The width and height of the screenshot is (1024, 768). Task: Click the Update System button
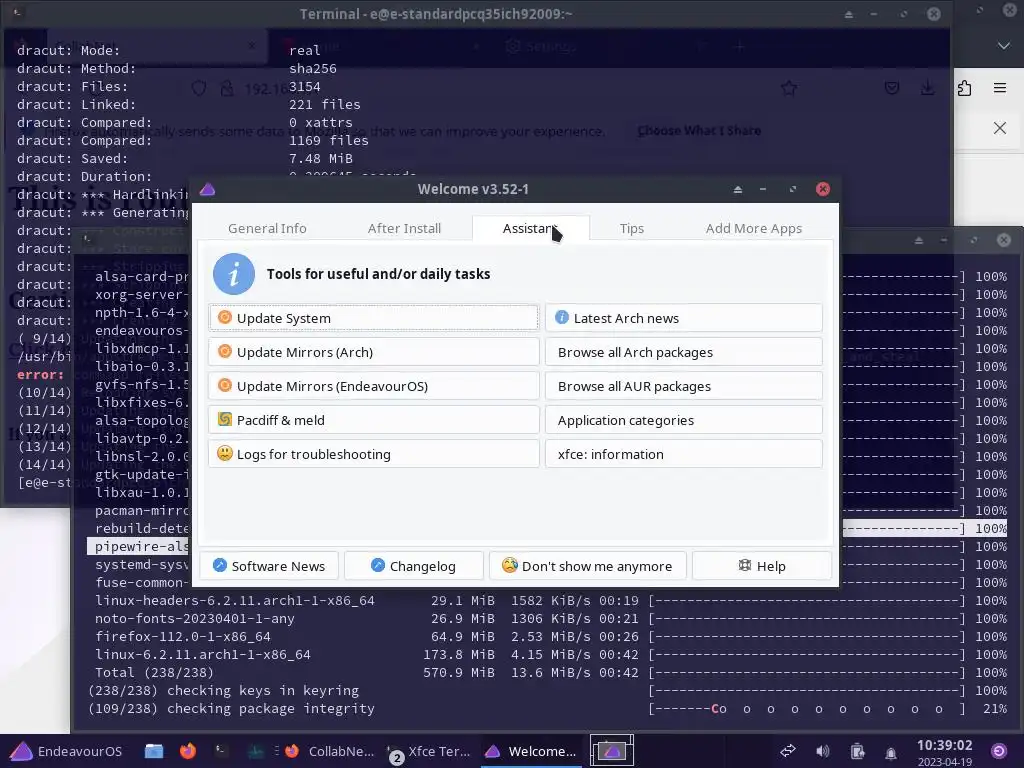[374, 318]
